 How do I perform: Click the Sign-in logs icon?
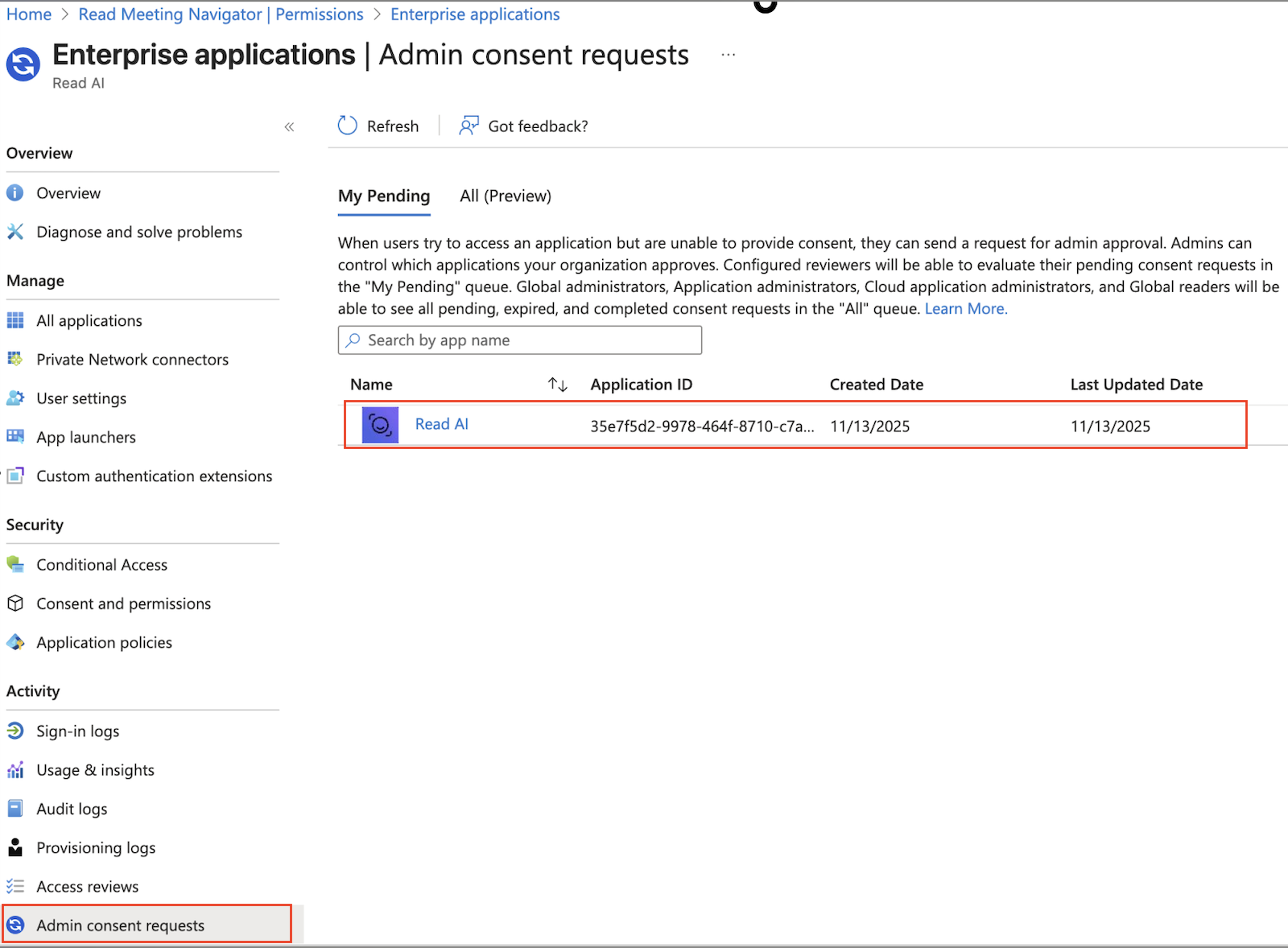pyautogui.click(x=15, y=731)
